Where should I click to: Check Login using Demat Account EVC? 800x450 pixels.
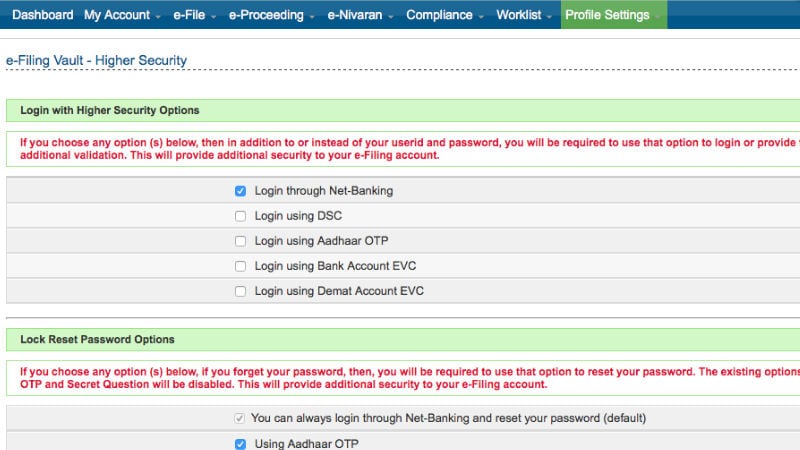[x=240, y=291]
